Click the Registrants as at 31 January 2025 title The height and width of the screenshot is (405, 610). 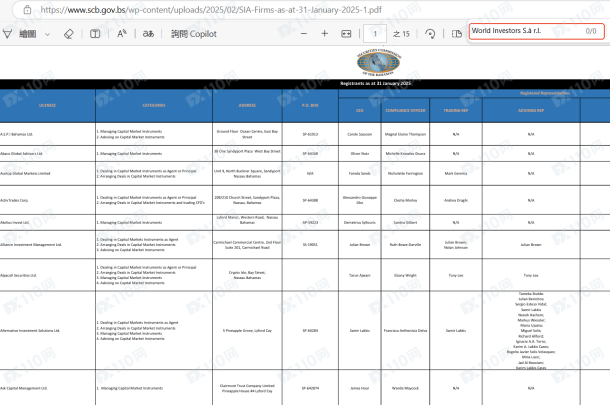(375, 83)
